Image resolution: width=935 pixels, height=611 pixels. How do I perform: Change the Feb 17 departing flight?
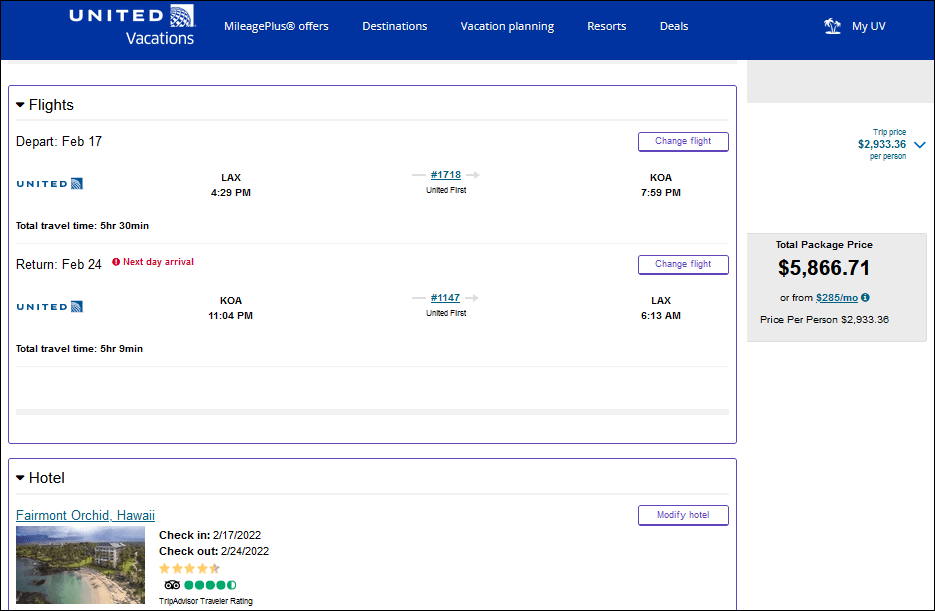tap(683, 141)
